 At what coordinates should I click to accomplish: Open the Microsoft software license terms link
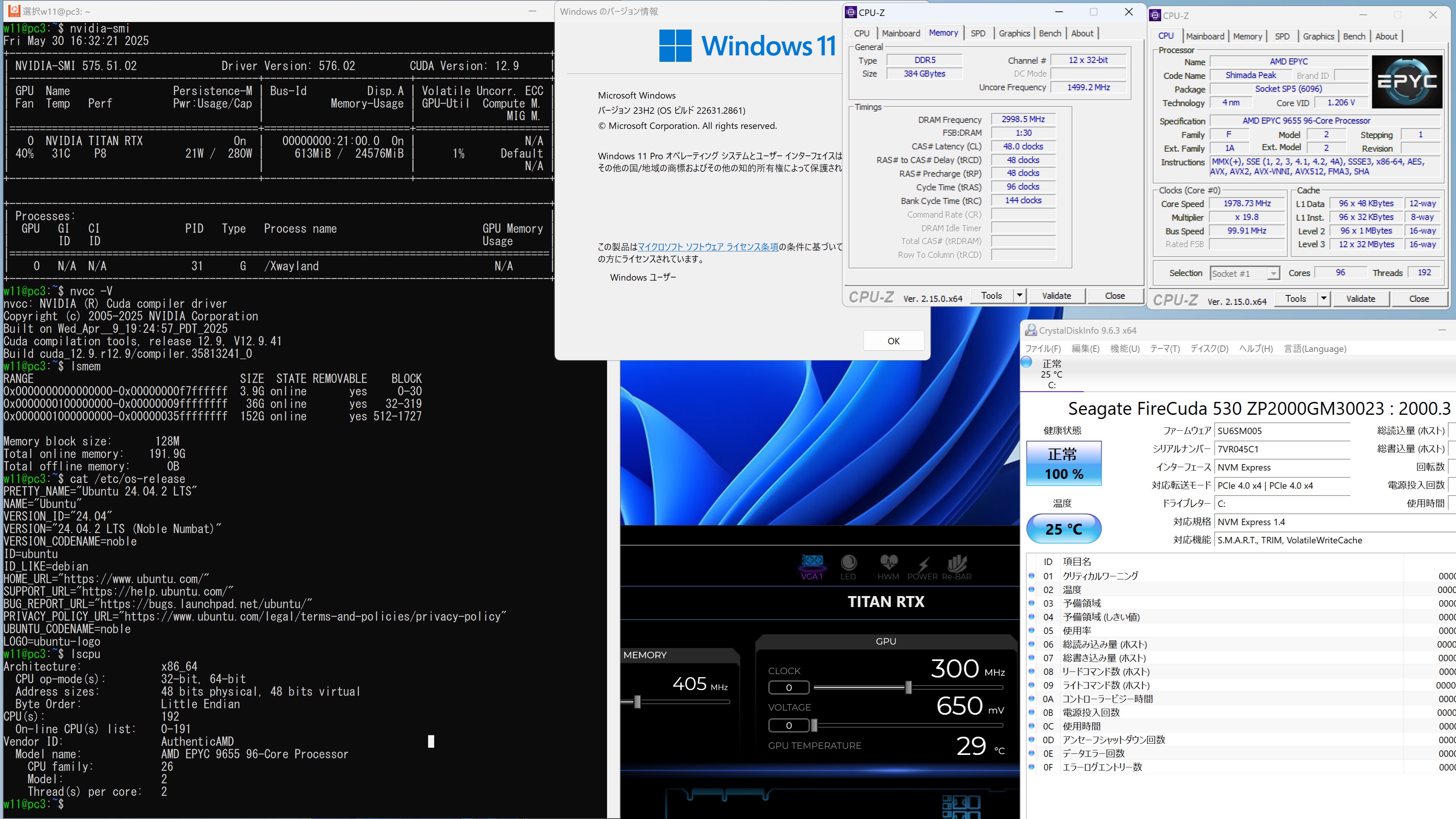pyautogui.click(x=708, y=247)
